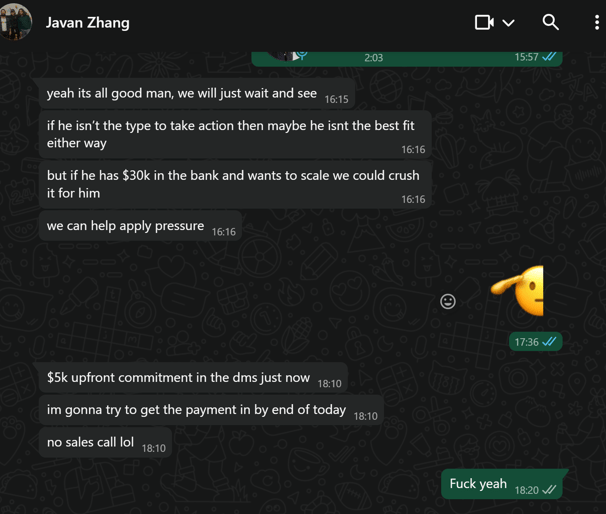Open Javan Zhang's profile picture
The image size is (606, 514).
(x=15, y=22)
